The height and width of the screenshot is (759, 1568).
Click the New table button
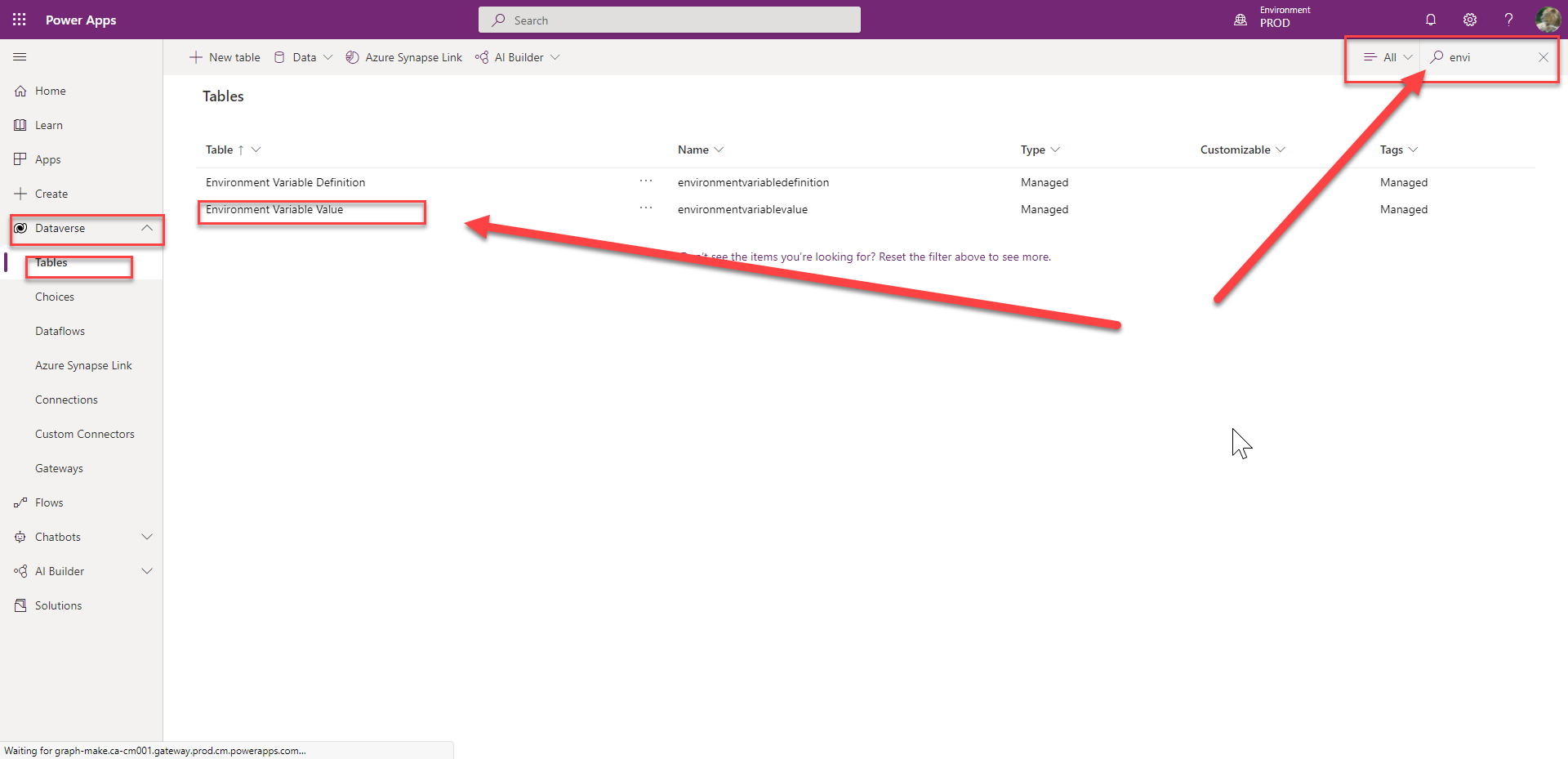[225, 57]
